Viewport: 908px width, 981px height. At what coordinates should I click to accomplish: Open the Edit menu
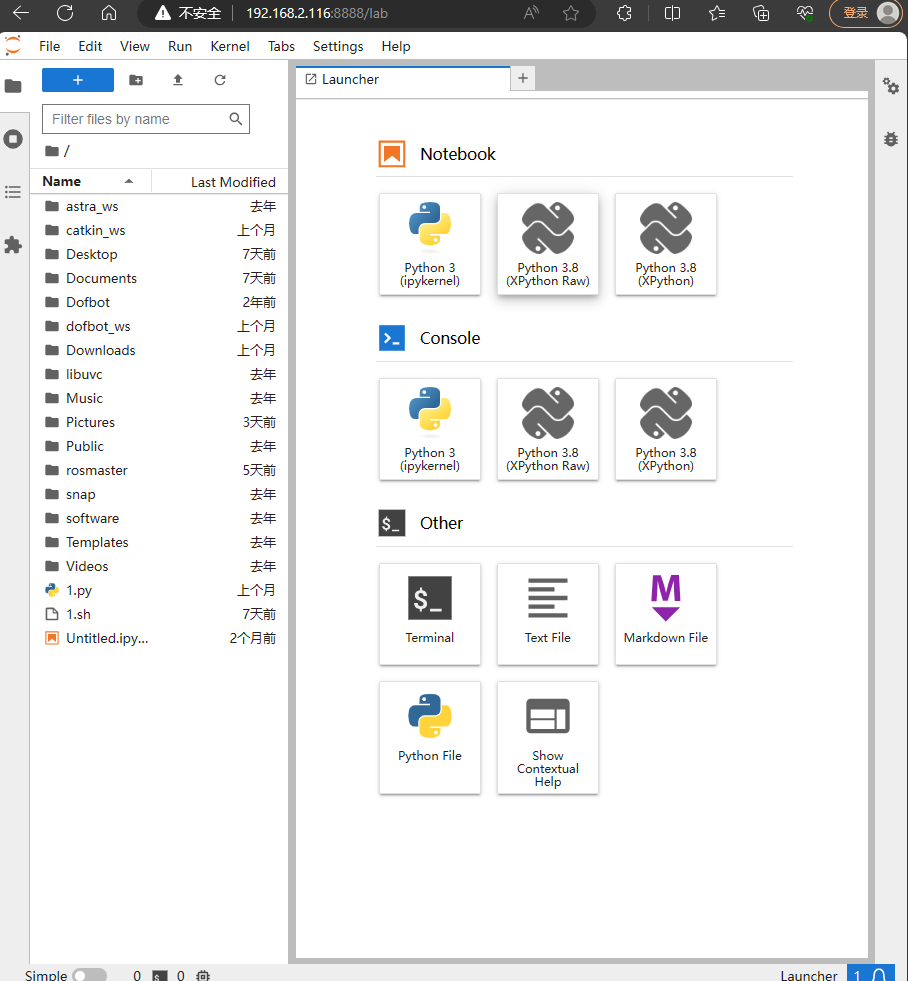click(x=90, y=46)
